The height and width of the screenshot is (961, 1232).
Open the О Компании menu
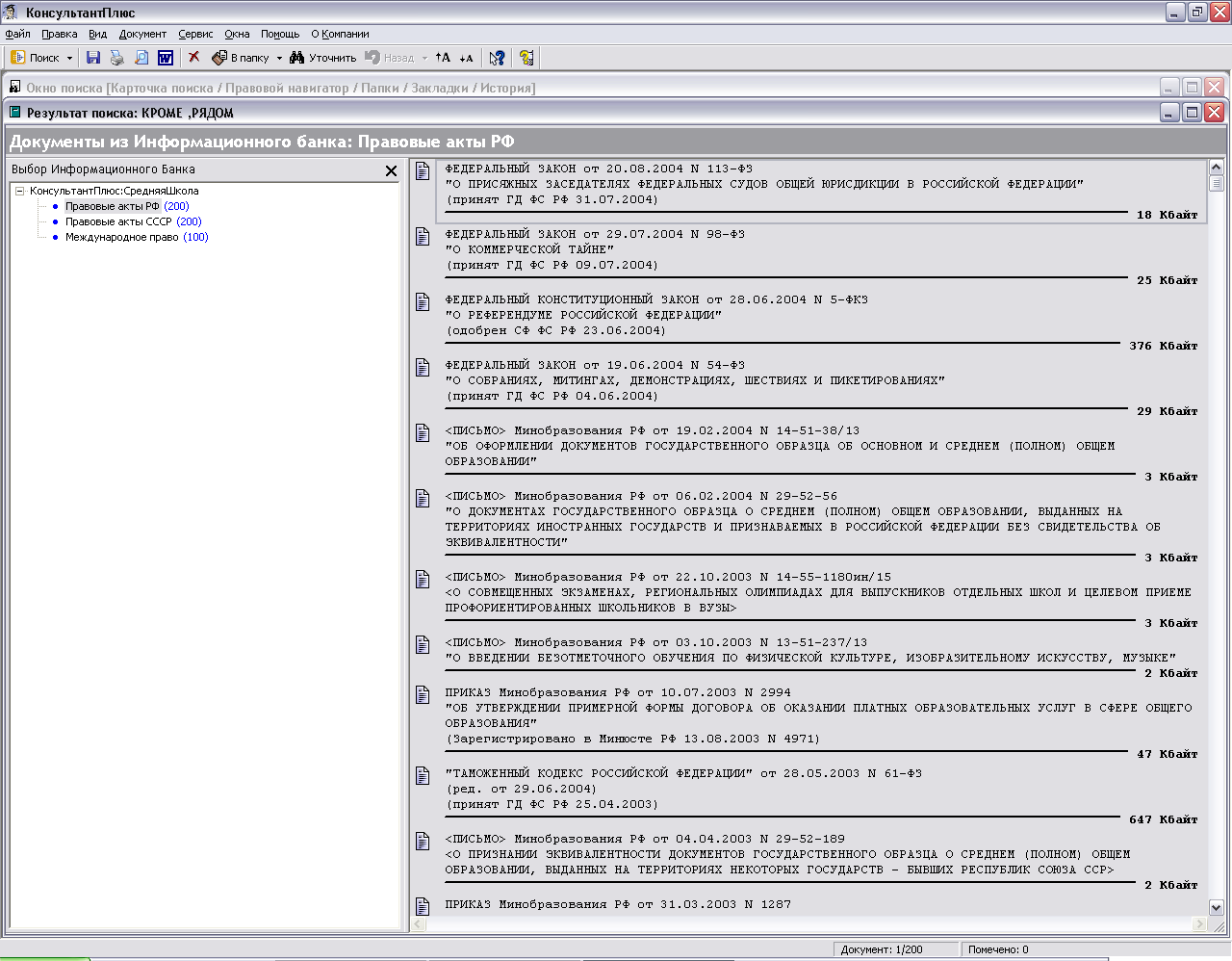pyautogui.click(x=340, y=34)
